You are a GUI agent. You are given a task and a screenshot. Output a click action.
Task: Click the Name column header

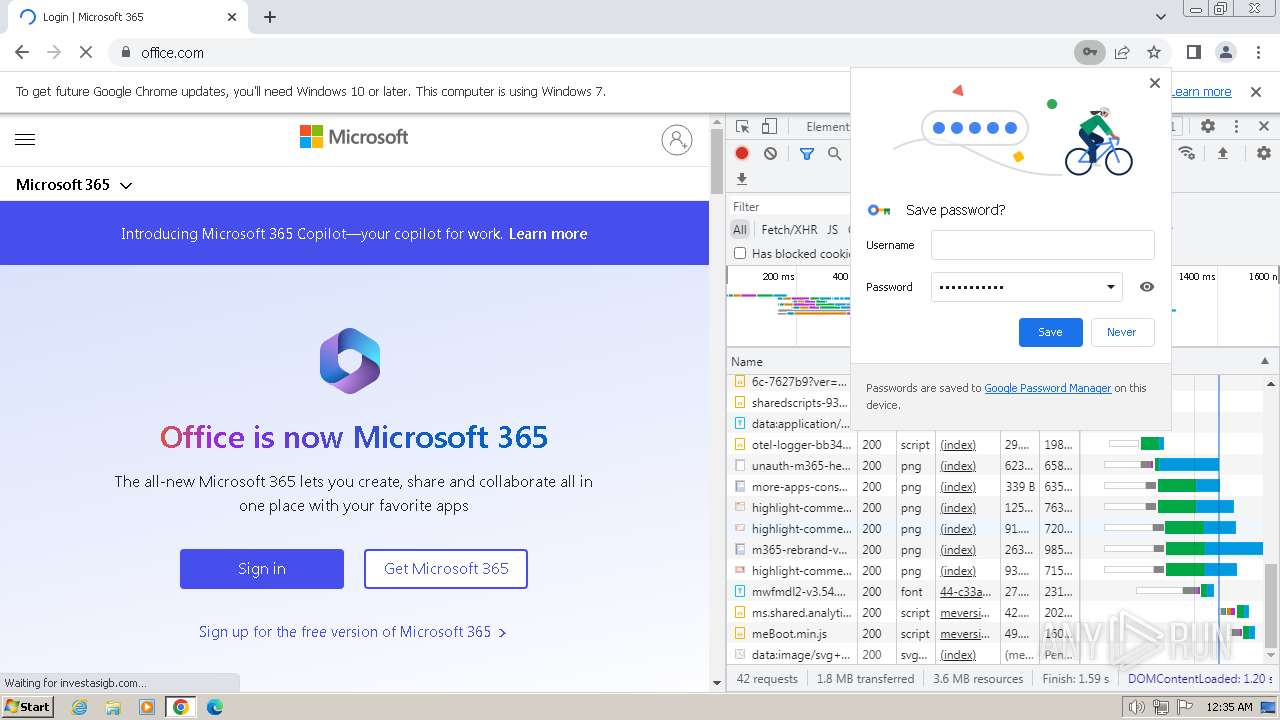789,361
